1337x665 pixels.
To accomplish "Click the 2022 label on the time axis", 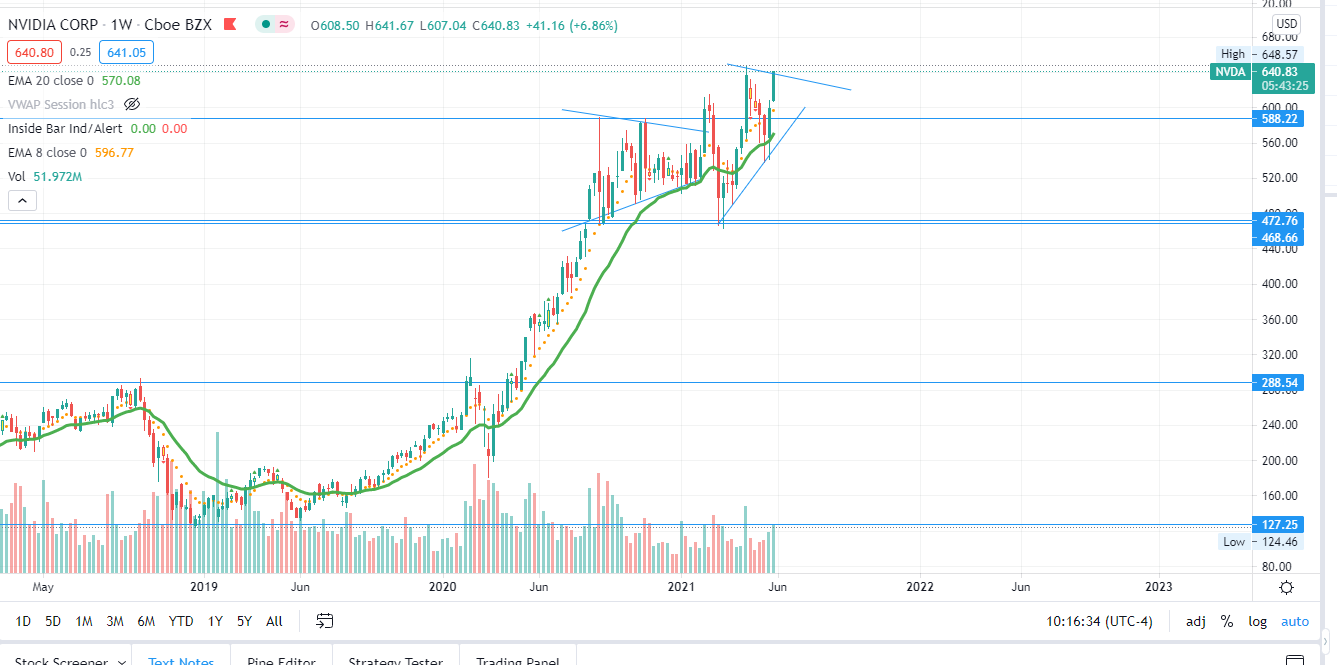I will (920, 587).
